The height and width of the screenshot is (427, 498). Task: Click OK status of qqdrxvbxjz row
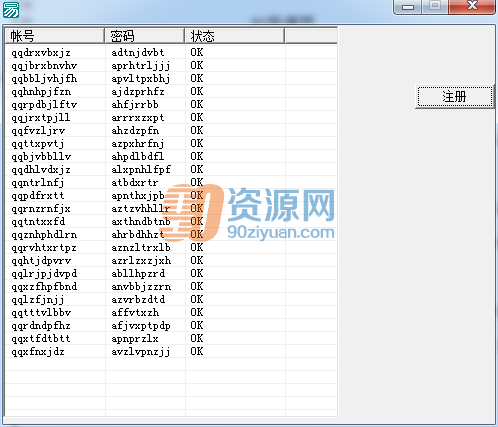pos(197,52)
